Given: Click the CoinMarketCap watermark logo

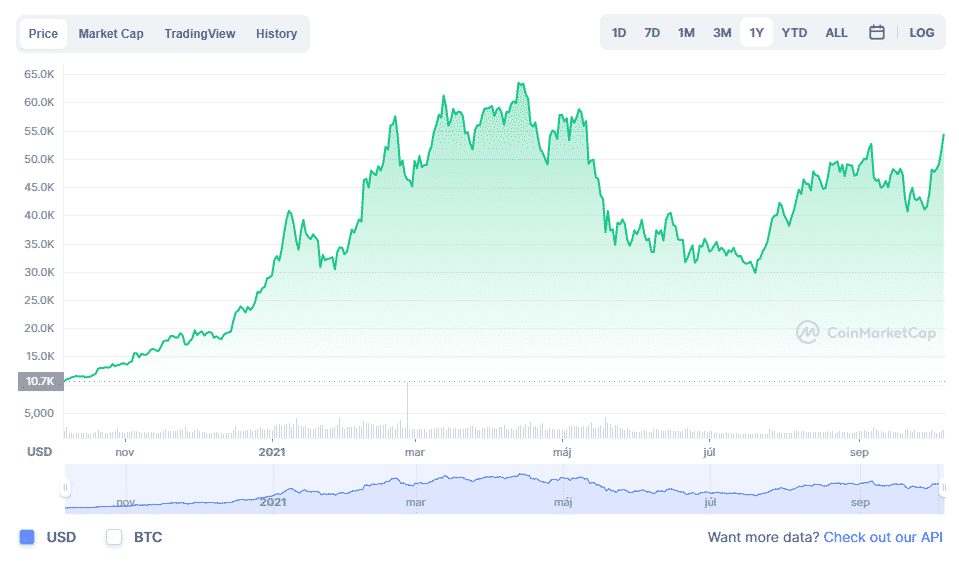Looking at the screenshot, I should click(866, 332).
